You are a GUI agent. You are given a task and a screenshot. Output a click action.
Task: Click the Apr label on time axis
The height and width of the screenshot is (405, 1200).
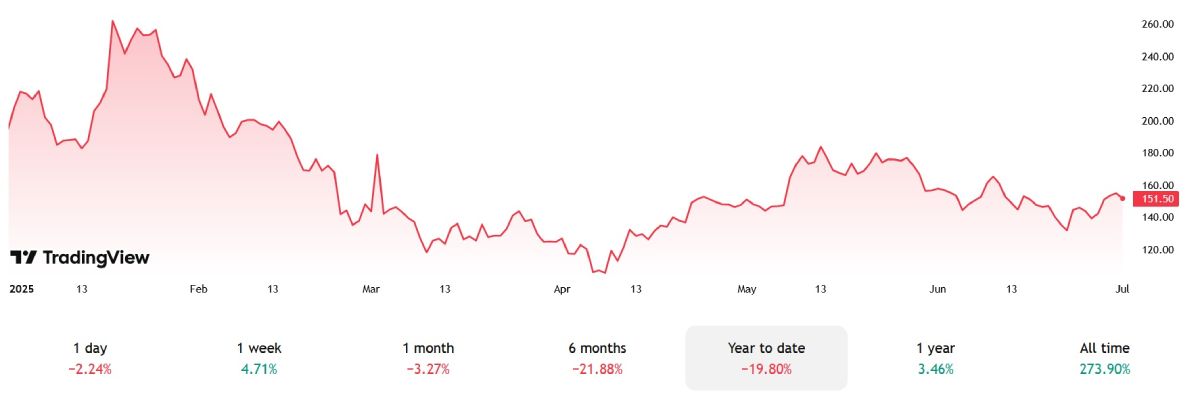562,289
